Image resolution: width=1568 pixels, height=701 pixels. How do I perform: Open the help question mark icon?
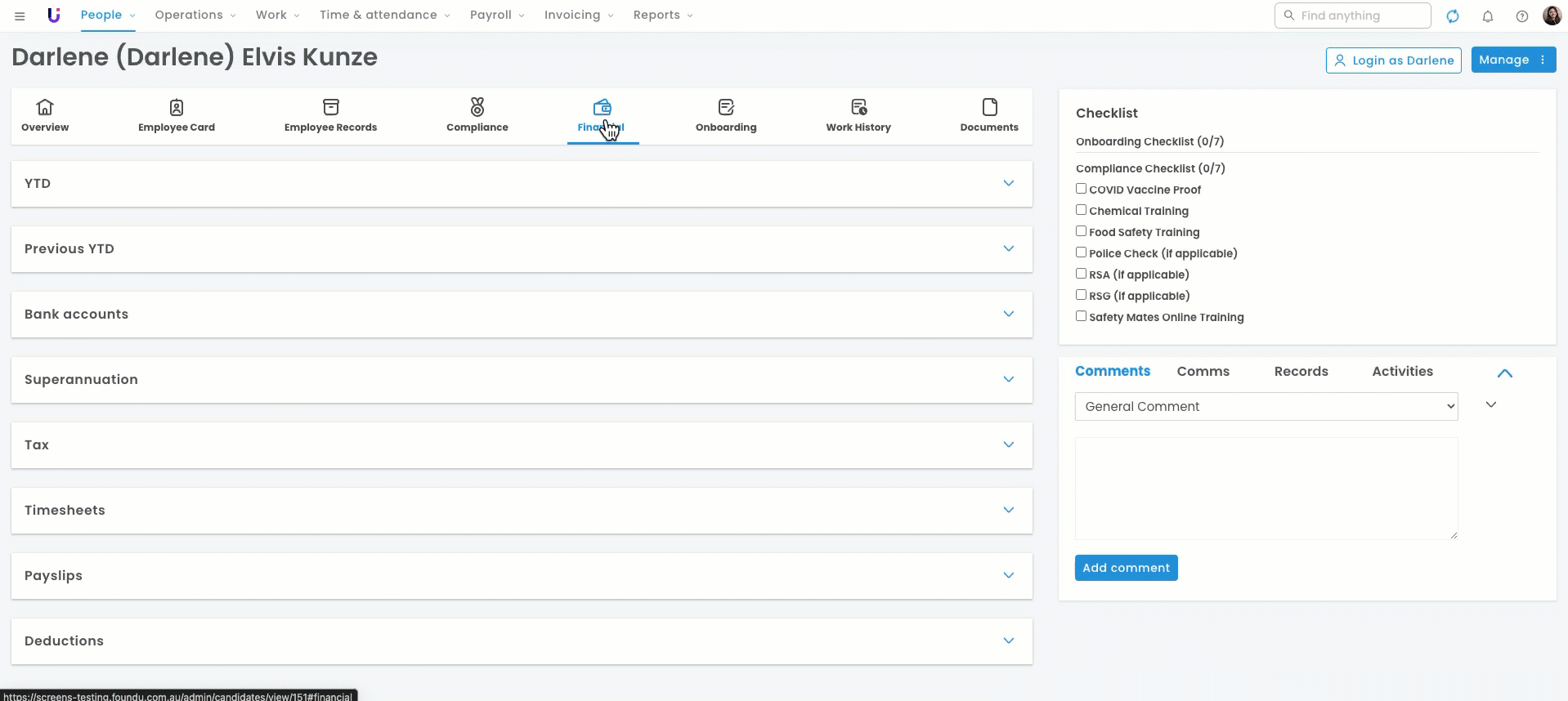click(x=1522, y=16)
